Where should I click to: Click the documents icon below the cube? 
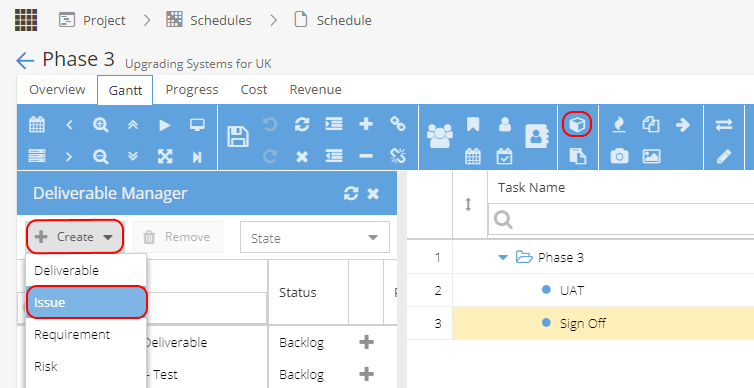578,156
